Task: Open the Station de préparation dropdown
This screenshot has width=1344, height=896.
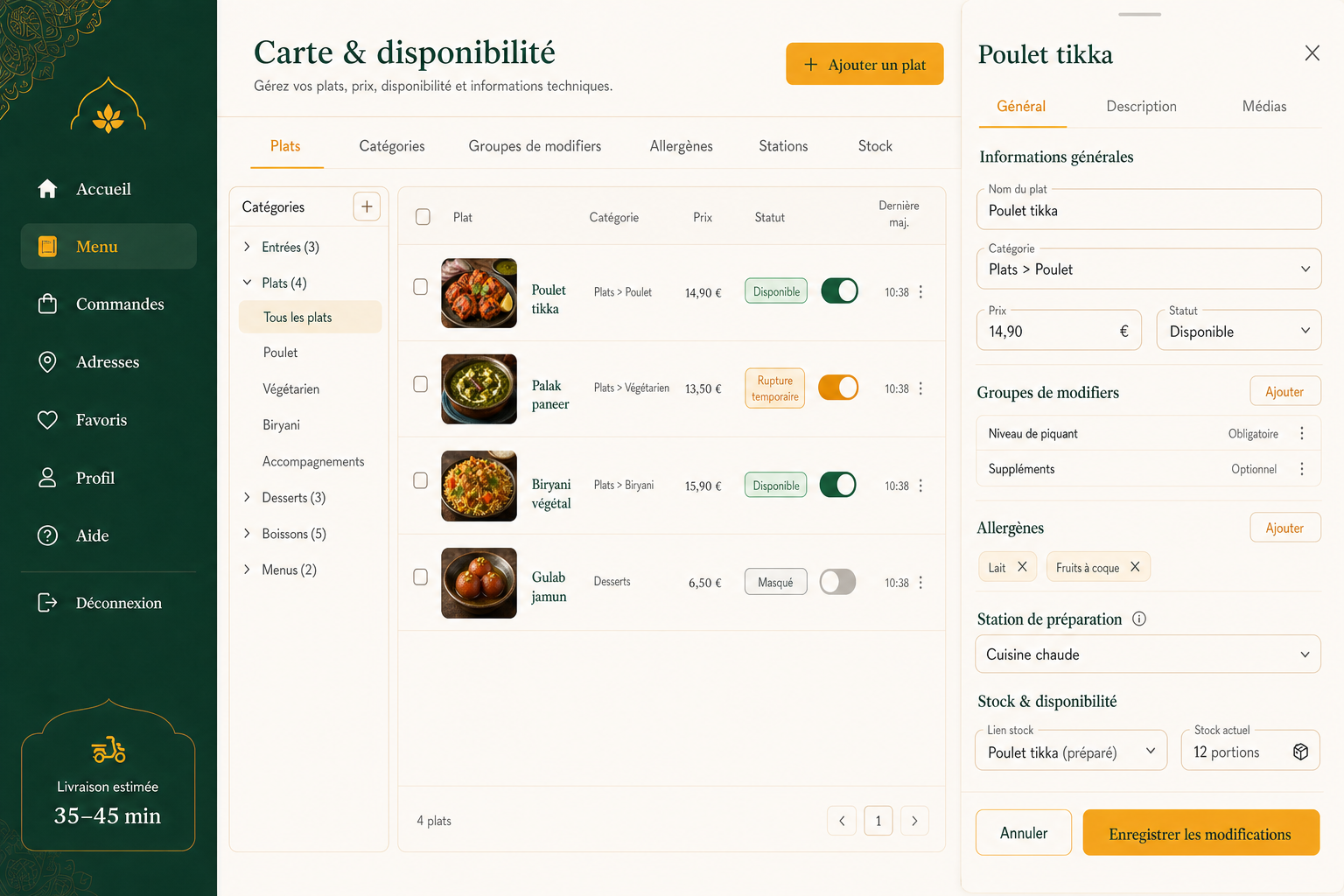Action: [1148, 654]
